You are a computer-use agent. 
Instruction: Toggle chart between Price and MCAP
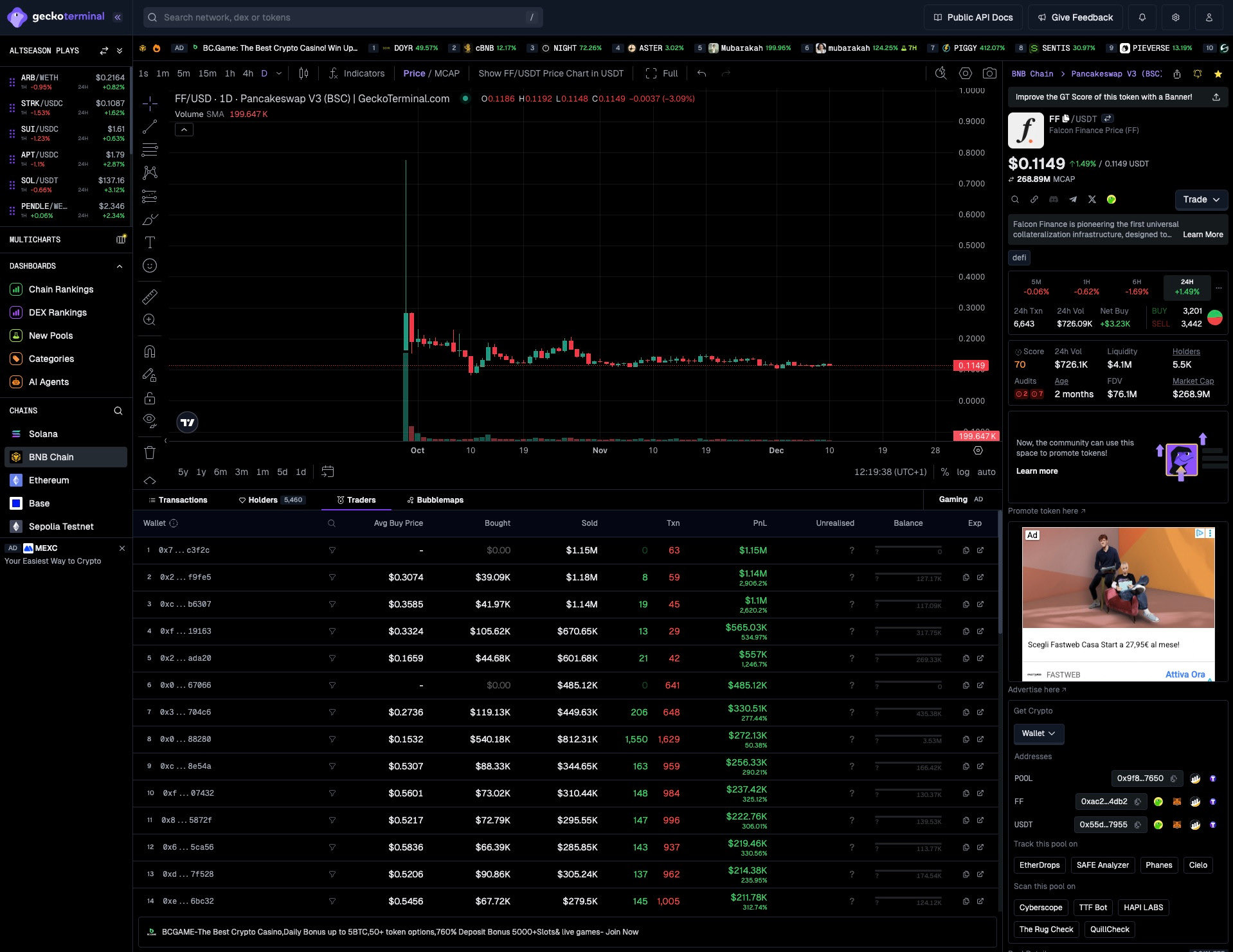431,73
